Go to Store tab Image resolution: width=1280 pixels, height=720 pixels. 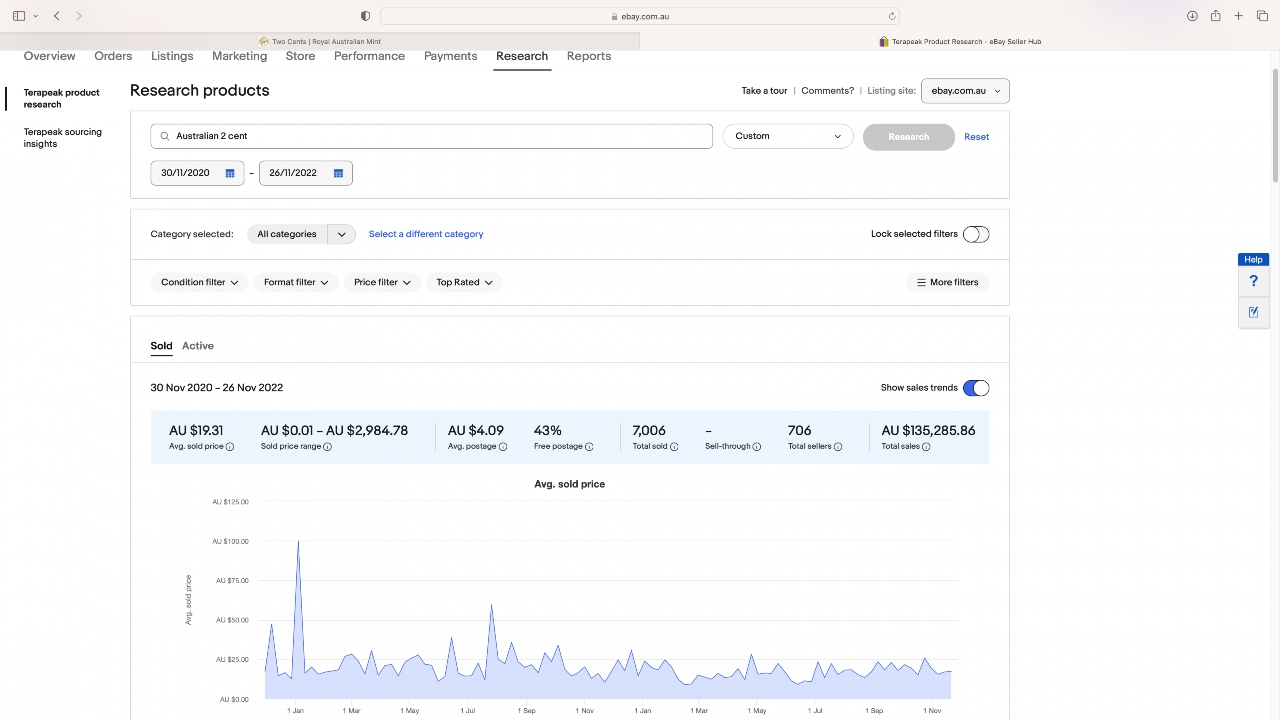(x=300, y=56)
